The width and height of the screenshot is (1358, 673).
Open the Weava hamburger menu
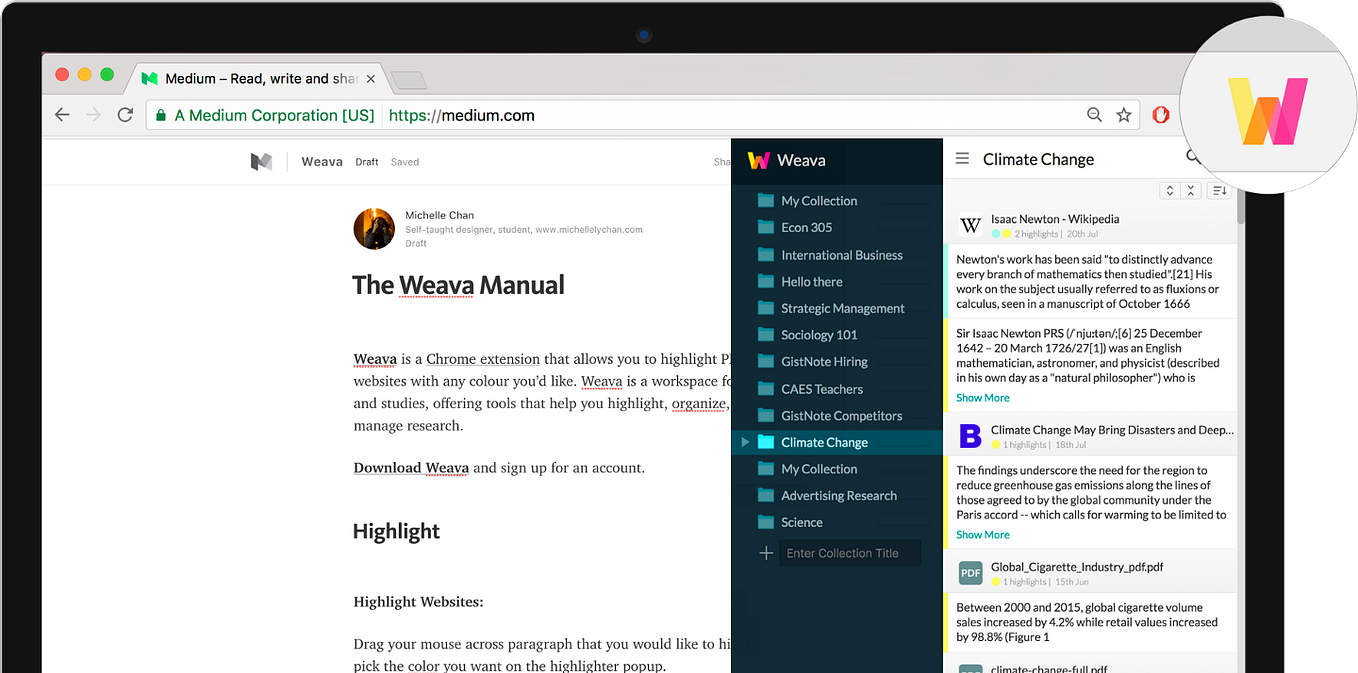(962, 159)
